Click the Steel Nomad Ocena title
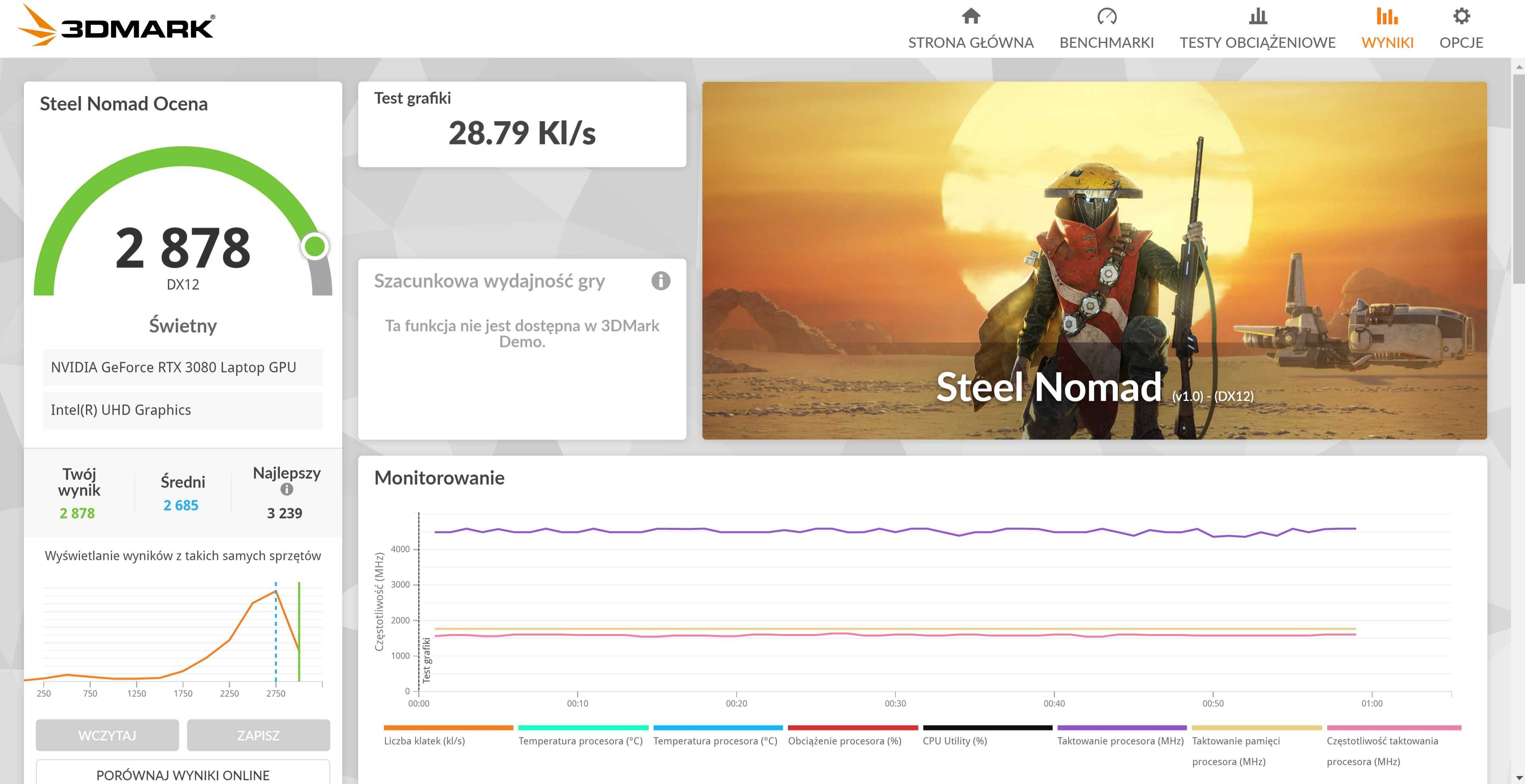This screenshot has width=1525, height=784. coord(124,103)
